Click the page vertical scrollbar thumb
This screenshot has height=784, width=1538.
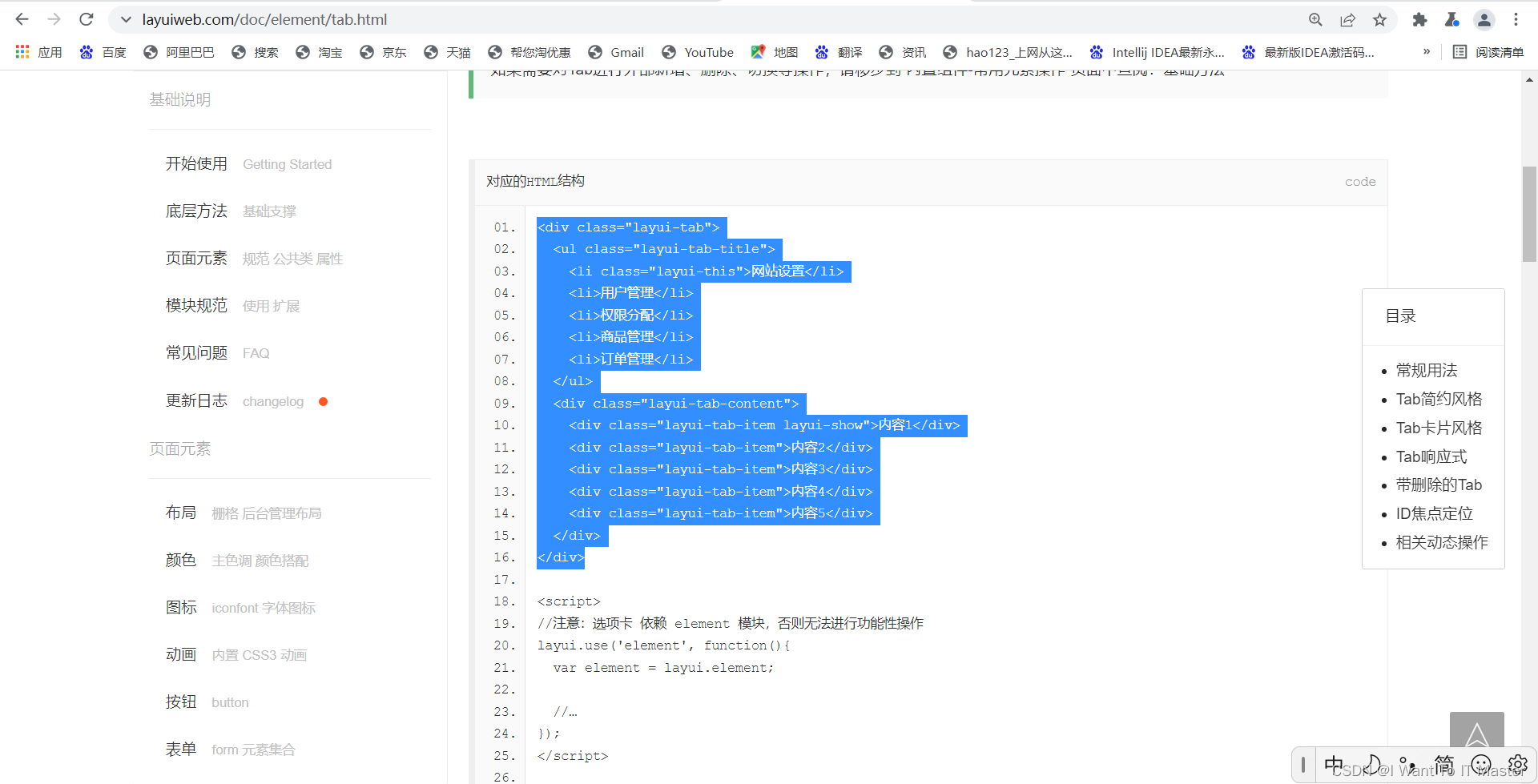pyautogui.click(x=1529, y=214)
